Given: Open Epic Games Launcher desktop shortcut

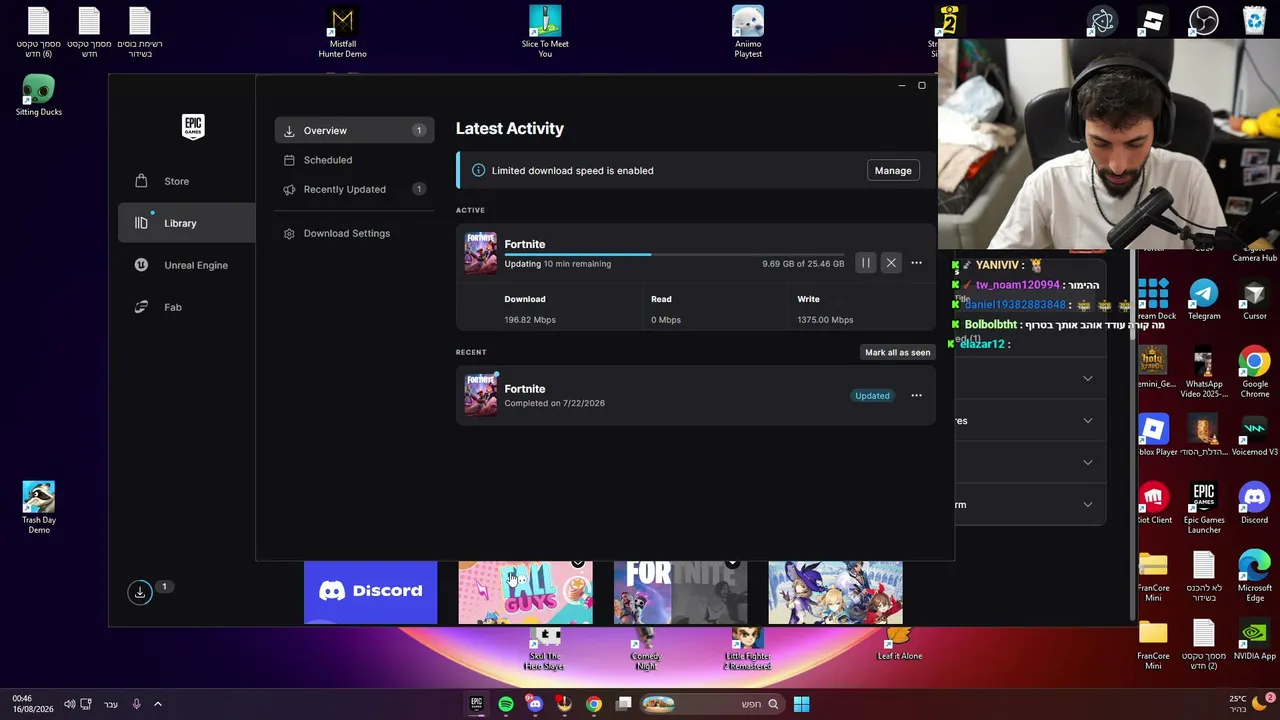Looking at the screenshot, I should click(x=1204, y=508).
